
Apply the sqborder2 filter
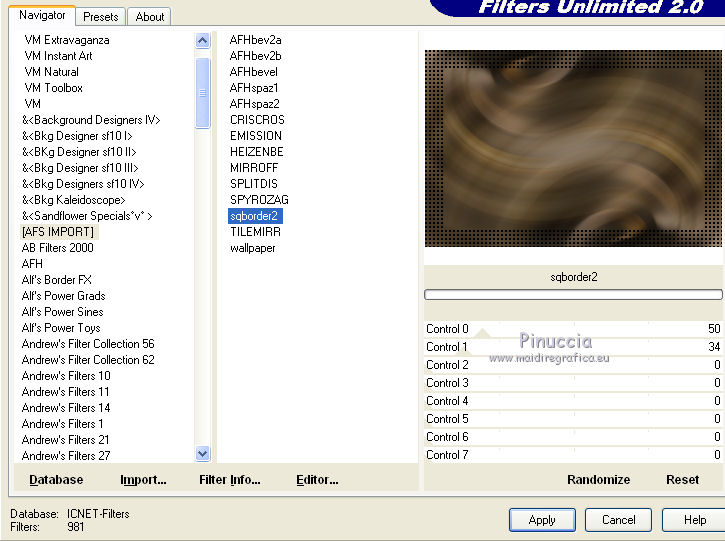(x=542, y=520)
